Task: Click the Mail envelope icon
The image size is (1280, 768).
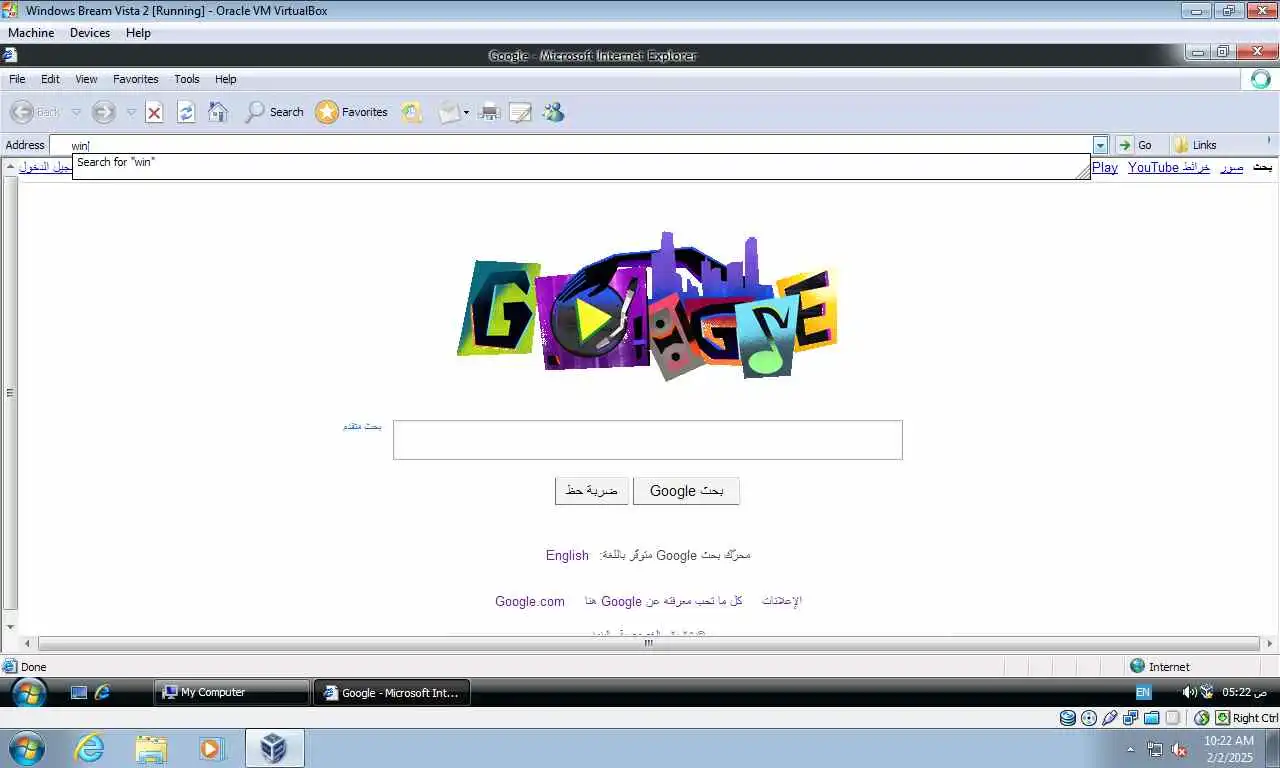Action: tap(449, 112)
